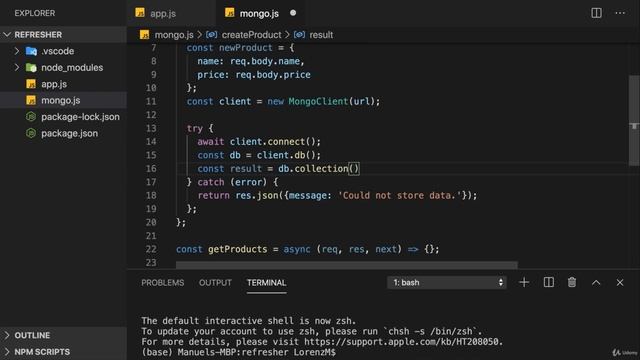This screenshot has height=360, width=640.
Task: Switch to the app.js tab
Action: [162, 13]
